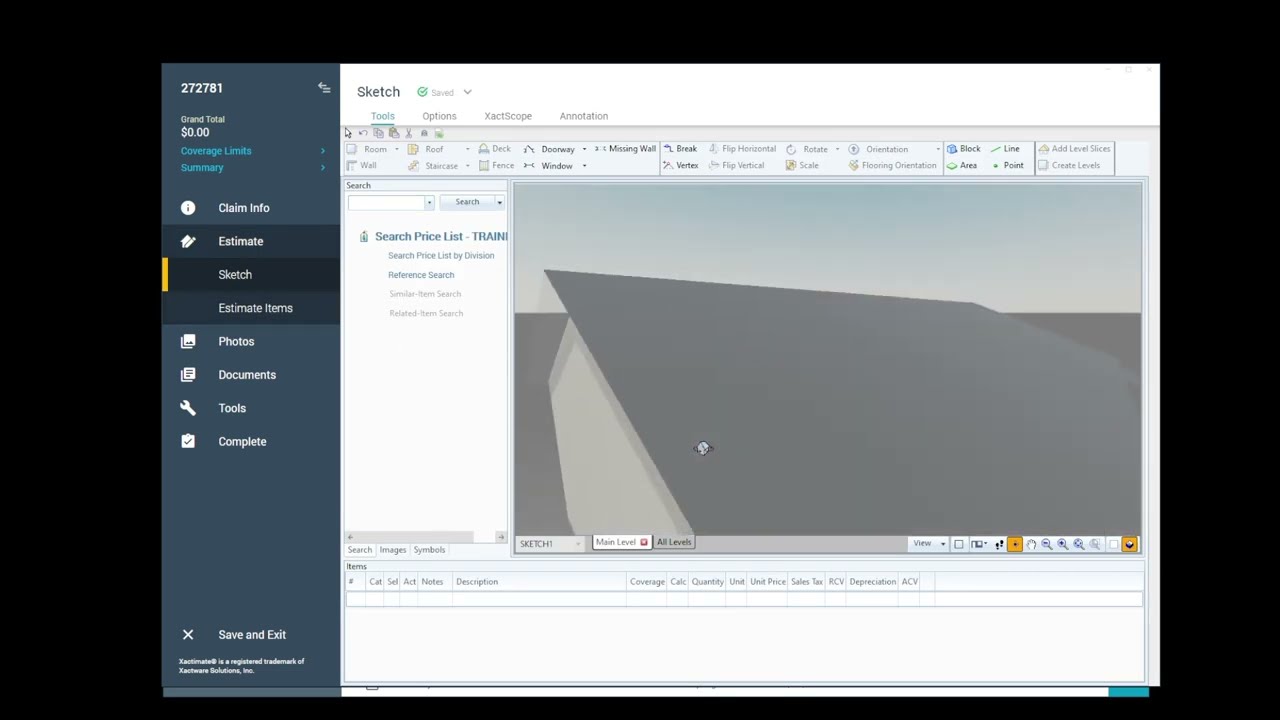Click the copy icon in quick toolbar

point(378,133)
